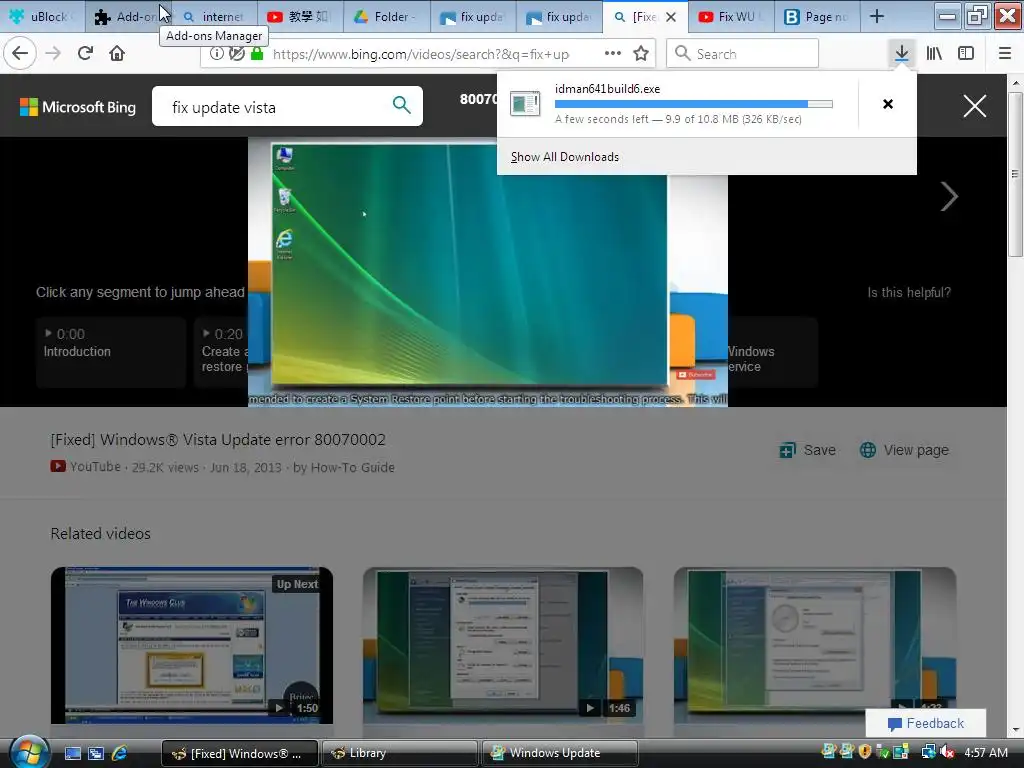Switch to the Fix WU YouTube tab

point(731,16)
